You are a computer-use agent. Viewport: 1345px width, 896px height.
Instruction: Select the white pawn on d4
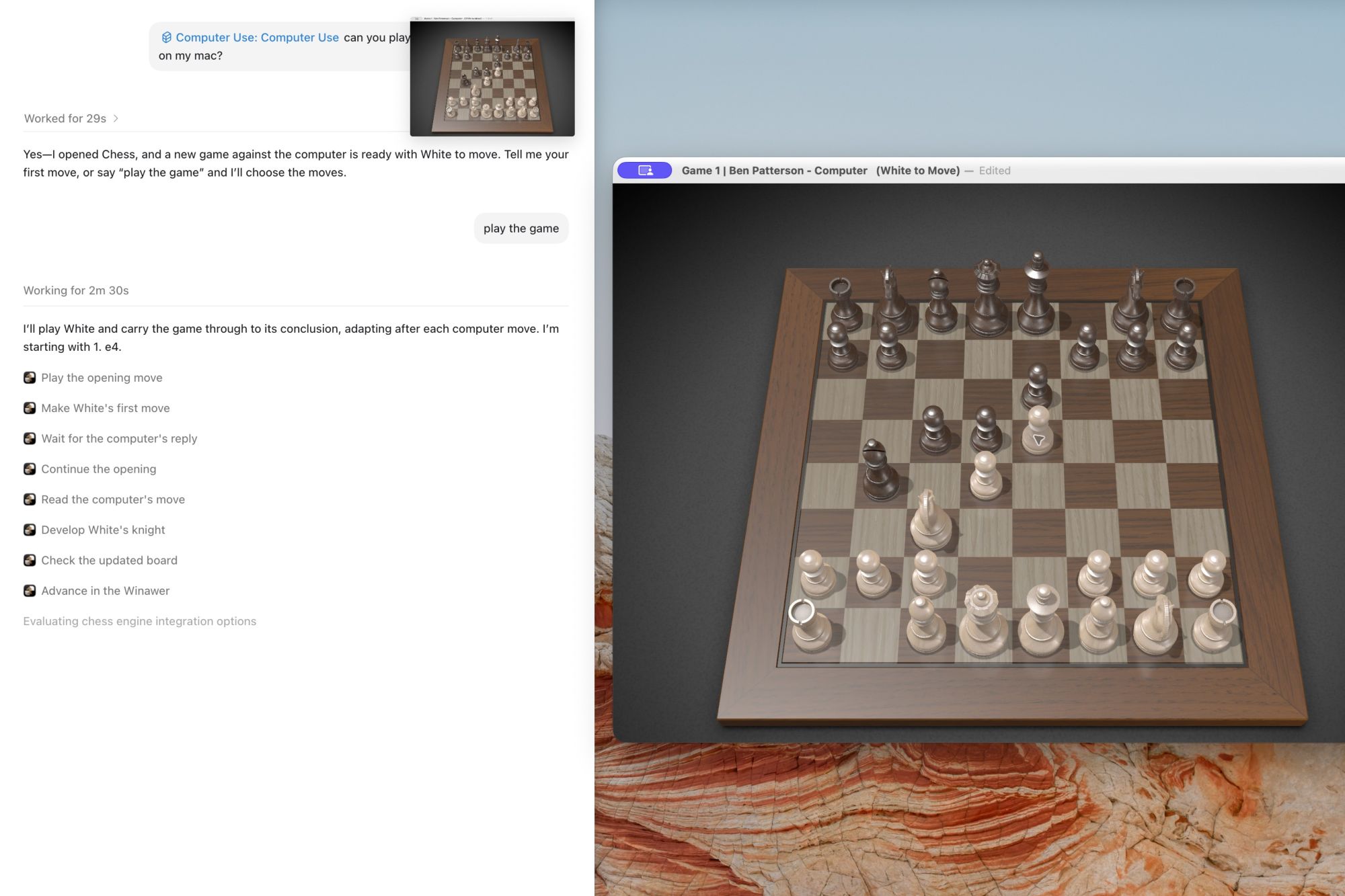tap(986, 477)
